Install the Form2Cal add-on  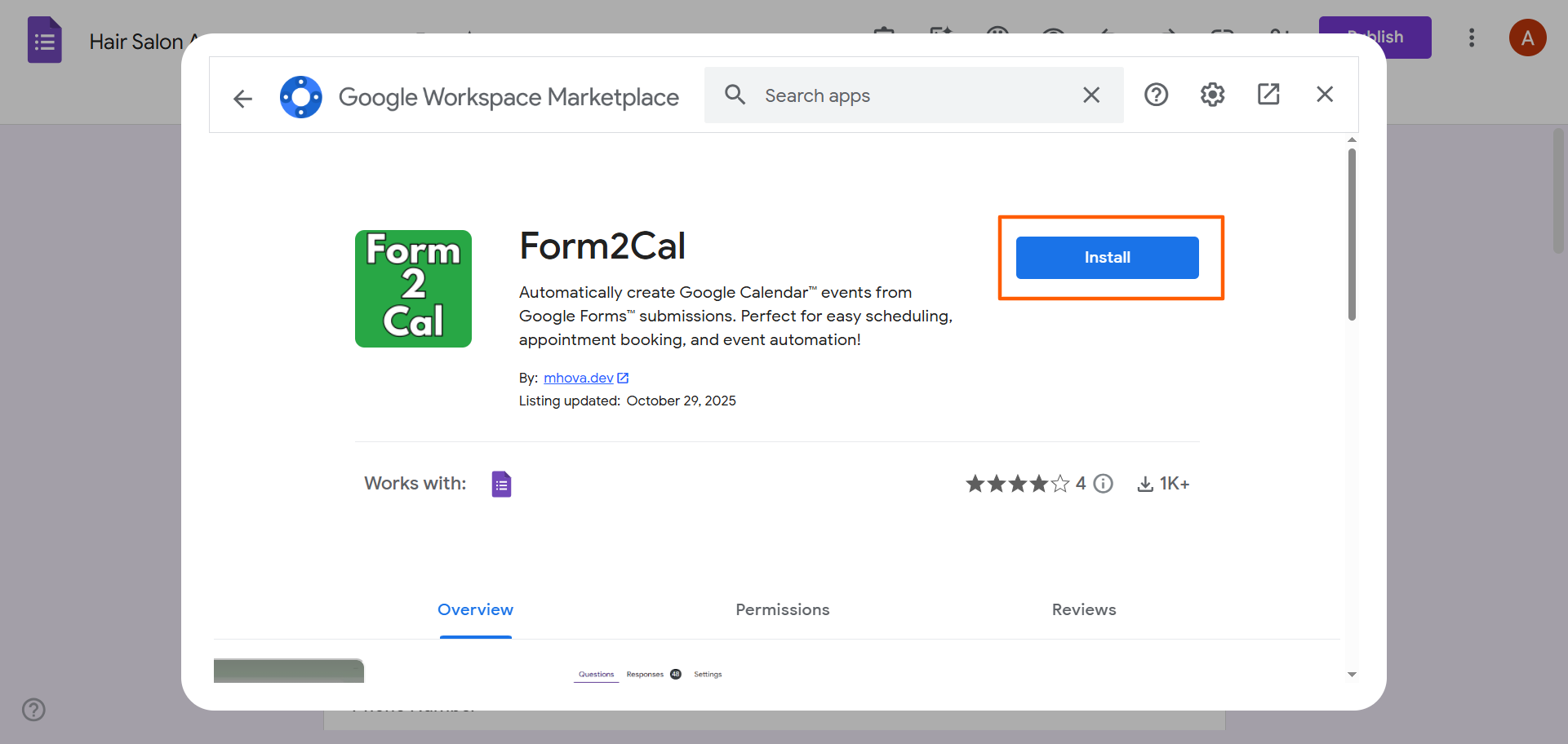1107,257
